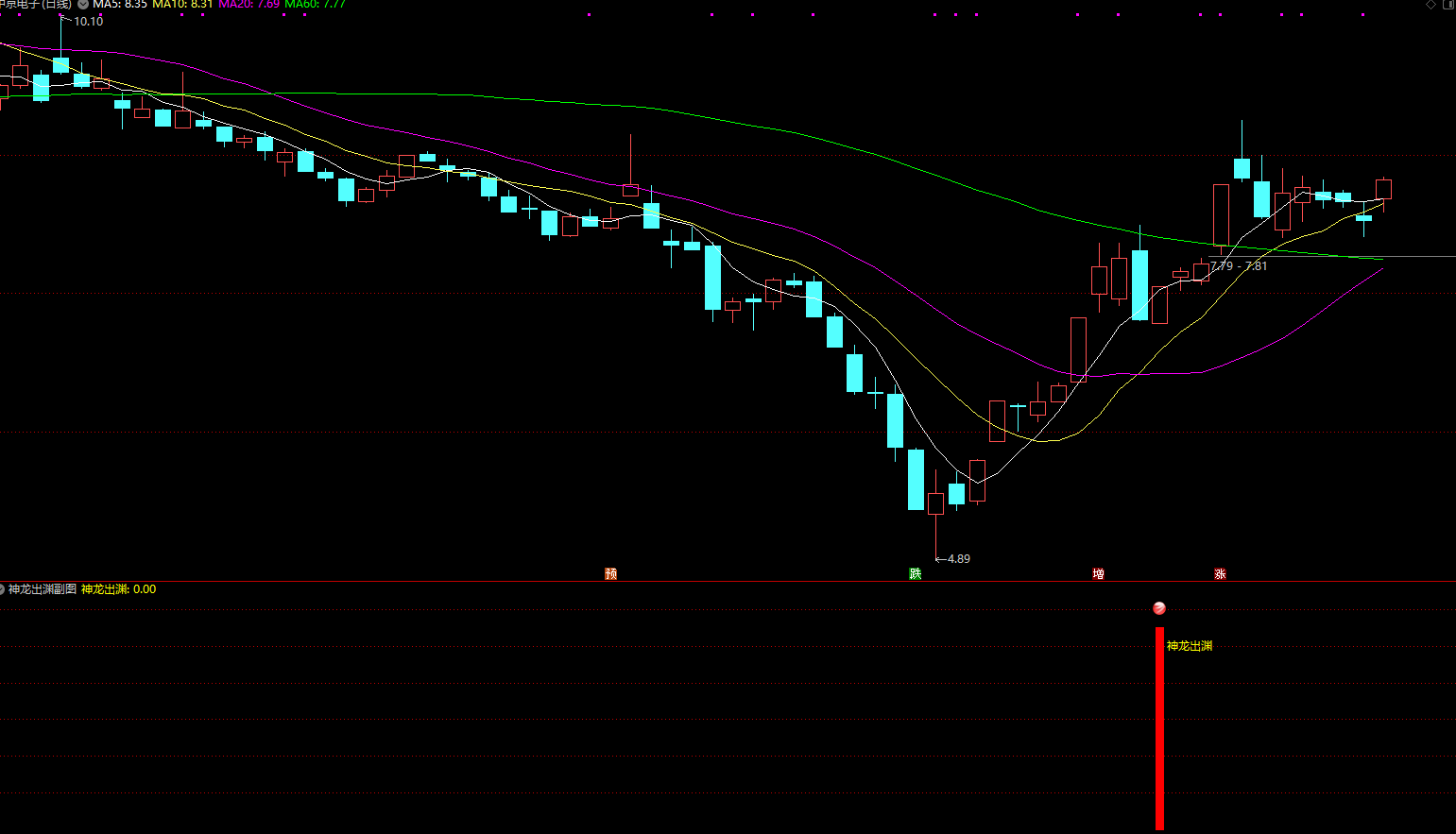Click the round icon before 神龙出渊副图 label
This screenshot has height=834, width=1456.
[x=2, y=589]
